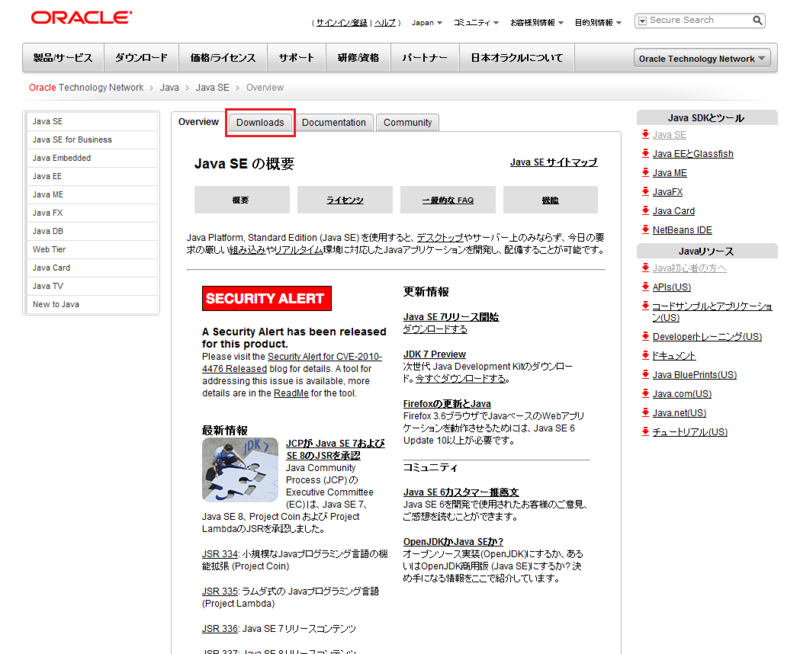Click the Java breadcrumb link
Image resolution: width=800 pixels, height=654 pixels.
point(169,88)
